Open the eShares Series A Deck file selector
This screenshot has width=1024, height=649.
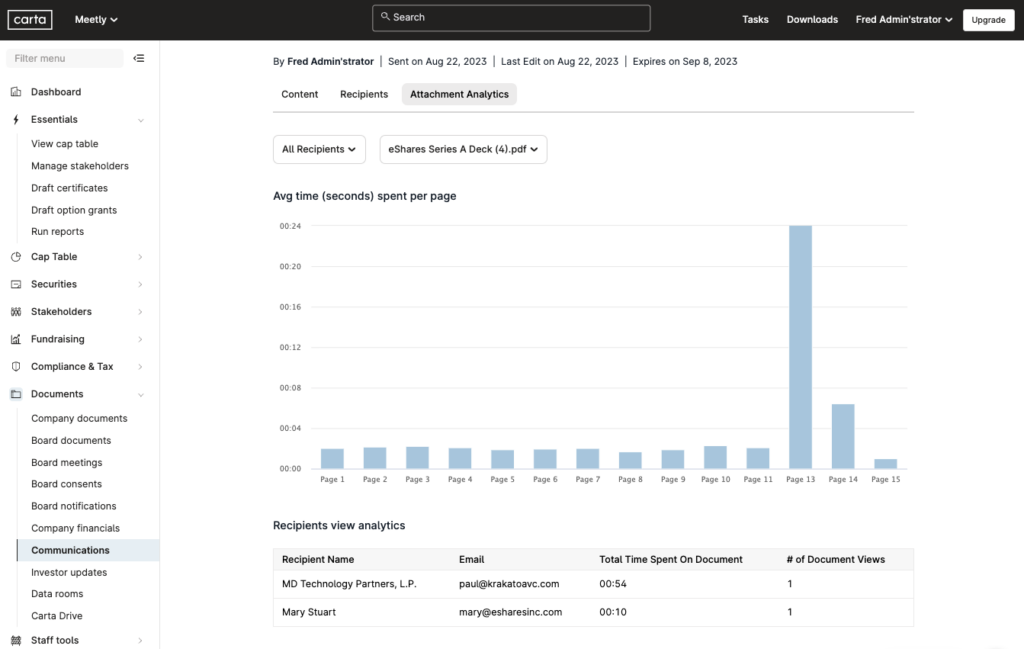click(463, 149)
